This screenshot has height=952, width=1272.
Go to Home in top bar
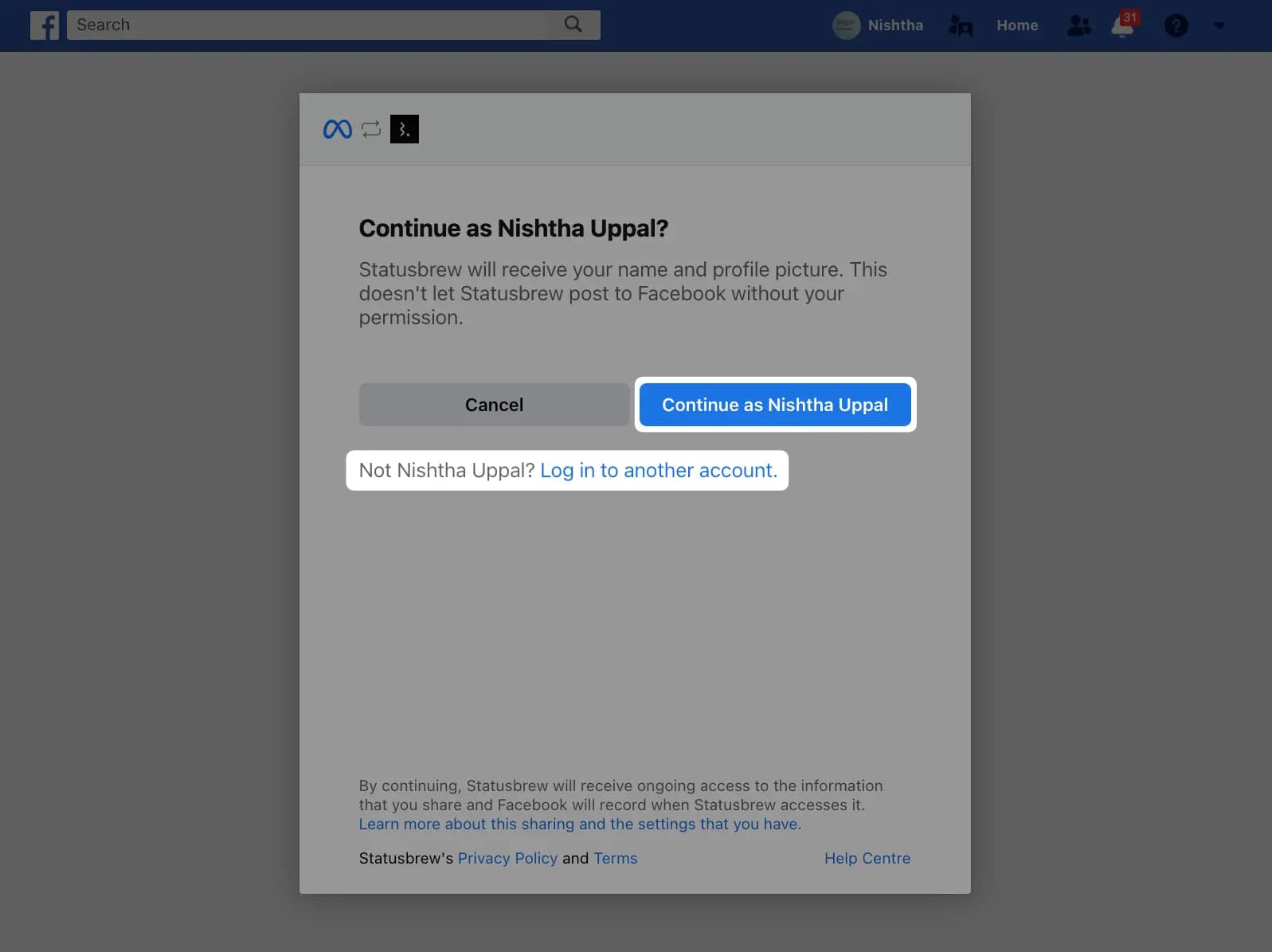tap(1017, 25)
